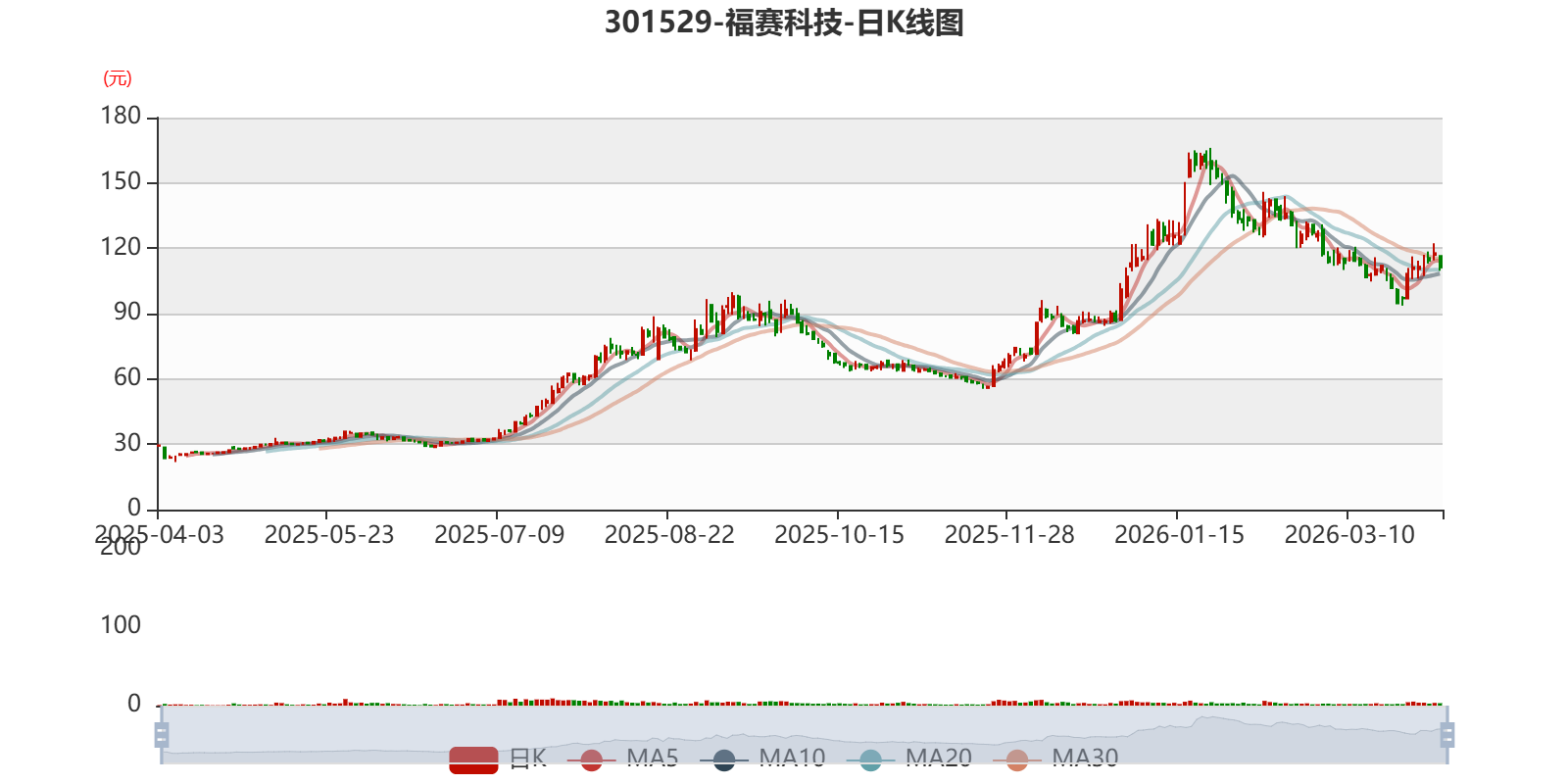The image size is (1568, 784).
Task: Click the 2025-10-15 date axis label
Action: 840,535
